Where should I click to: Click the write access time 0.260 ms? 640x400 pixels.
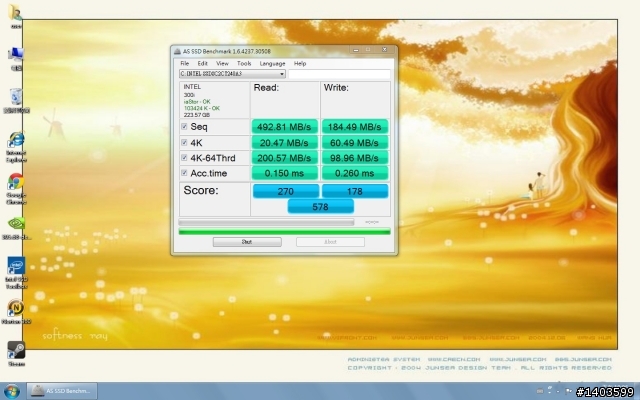click(355, 173)
